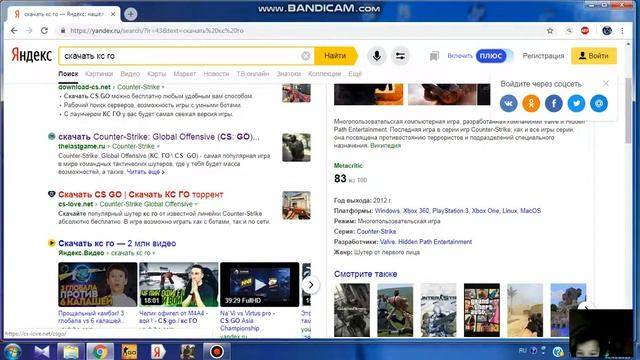
Task: Dismiss the social login popup
Action: (x=606, y=83)
